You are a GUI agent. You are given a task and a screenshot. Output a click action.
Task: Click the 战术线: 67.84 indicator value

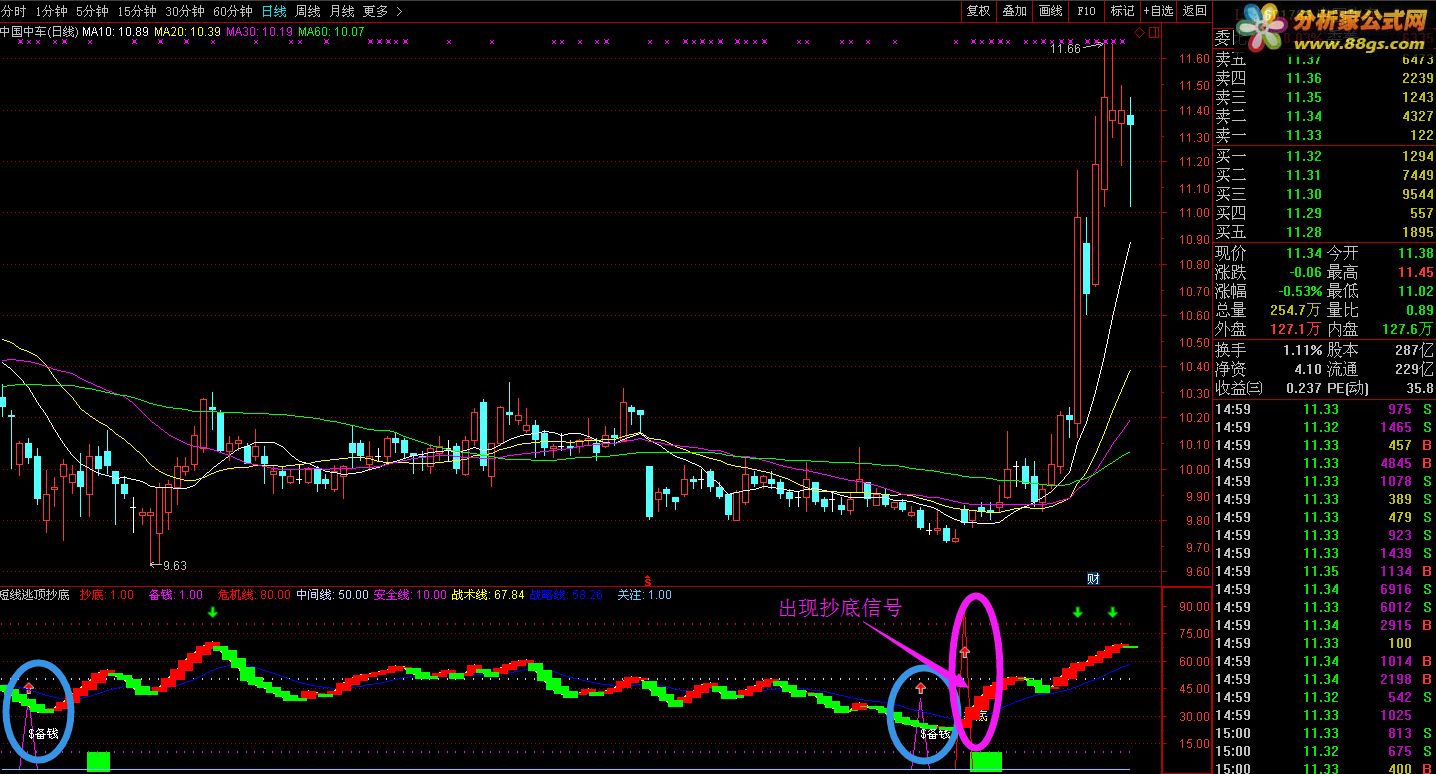(489, 595)
